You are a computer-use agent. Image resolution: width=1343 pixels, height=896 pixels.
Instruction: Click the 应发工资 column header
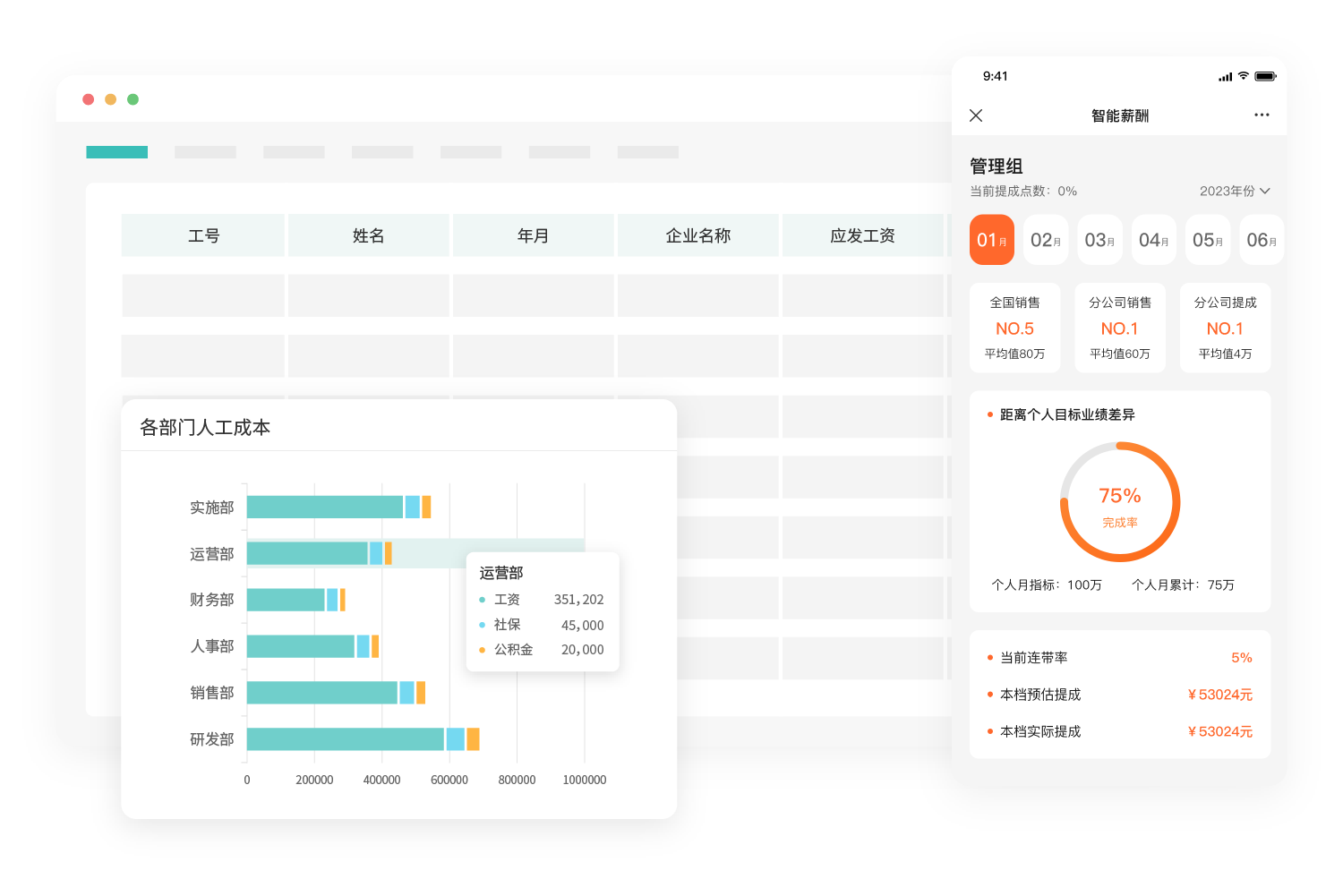[x=862, y=235]
